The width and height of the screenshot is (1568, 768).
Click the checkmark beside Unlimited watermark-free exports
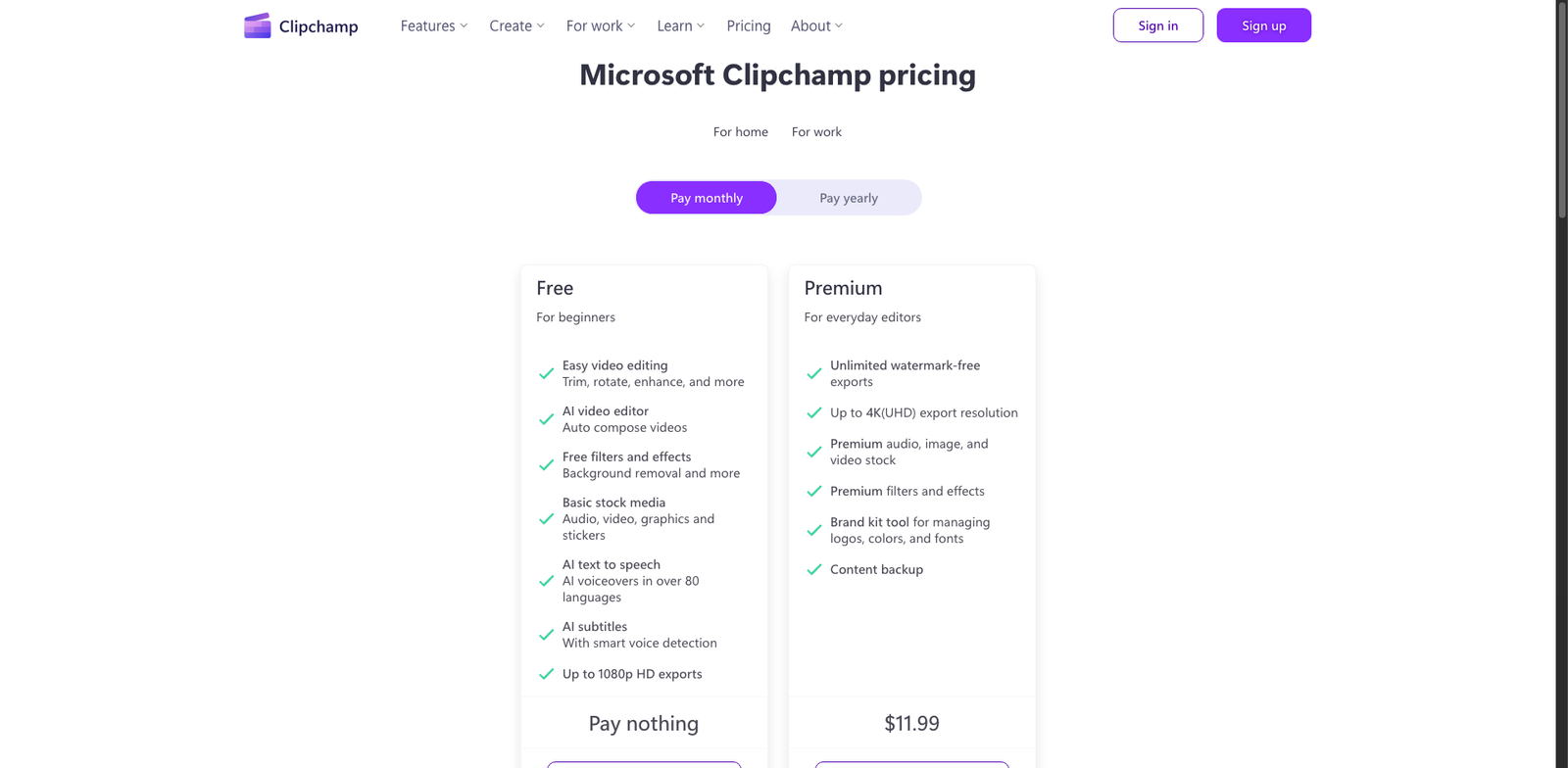(813, 373)
